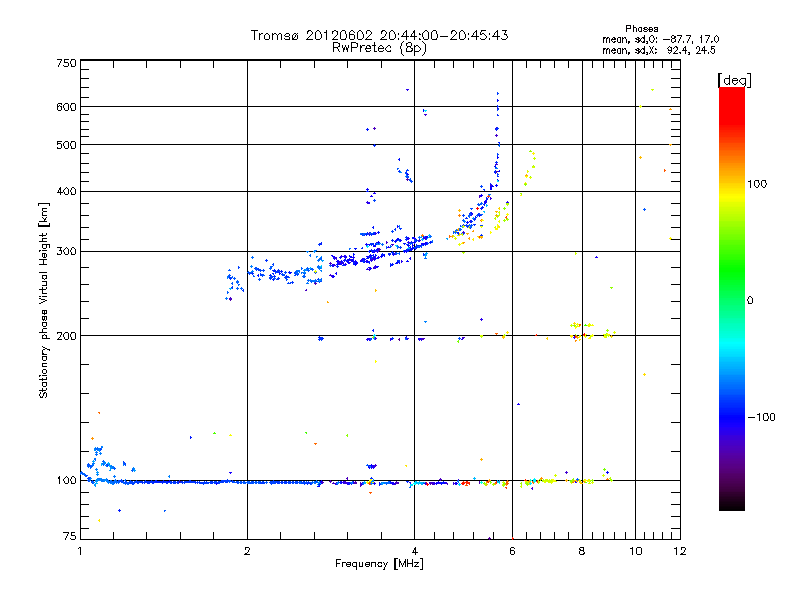Click the y-axis title "Stationary phase Virtual Height [km]"
Screen dimensions: 800x600
(43, 300)
